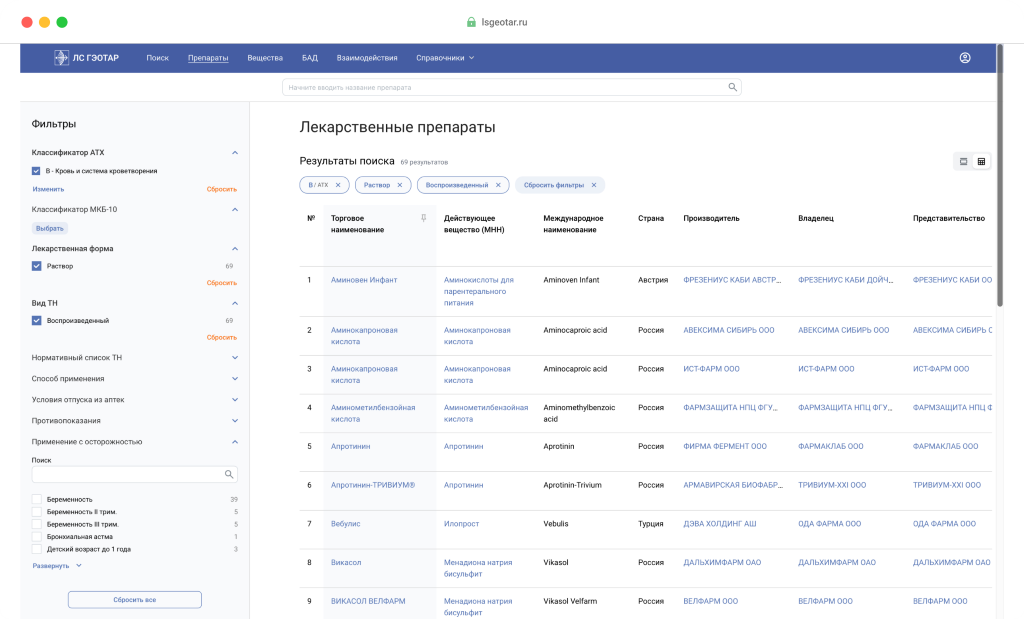The image size is (1024, 619).
Task: Expand Способ применения section
Action: (234, 379)
